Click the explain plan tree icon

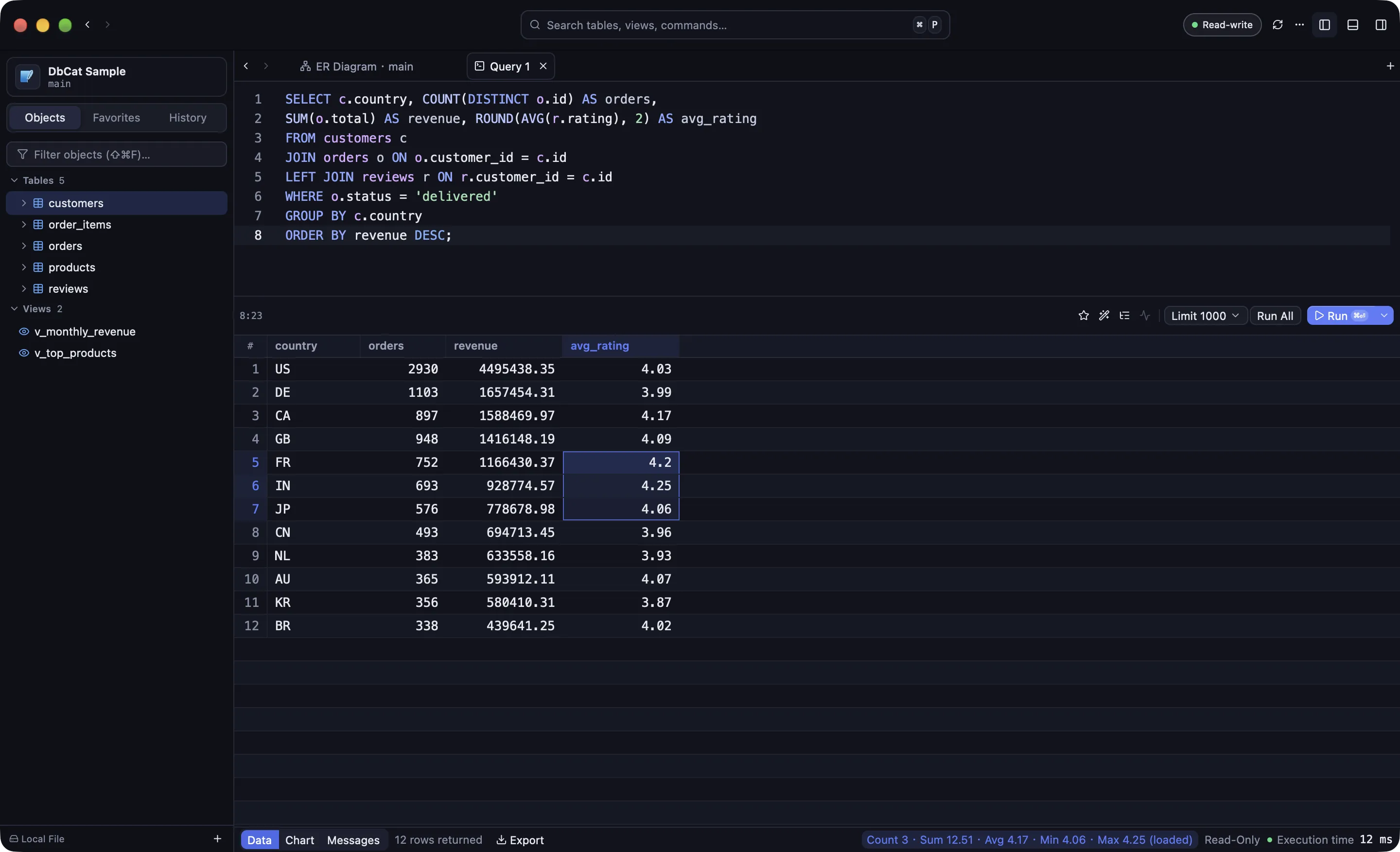pyautogui.click(x=1124, y=316)
